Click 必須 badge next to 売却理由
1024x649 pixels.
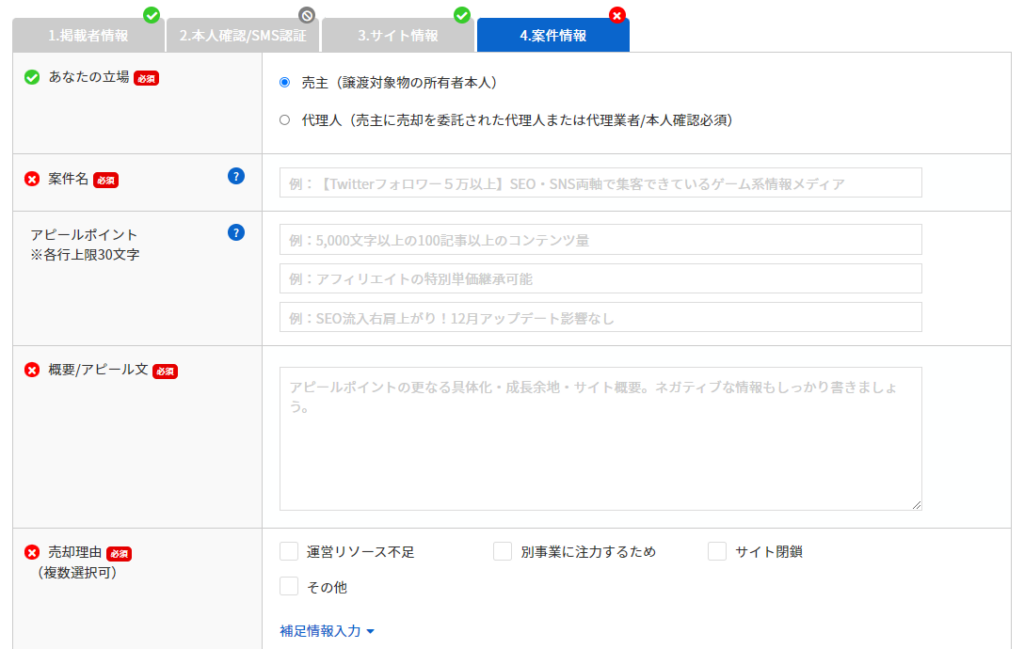[119, 554]
